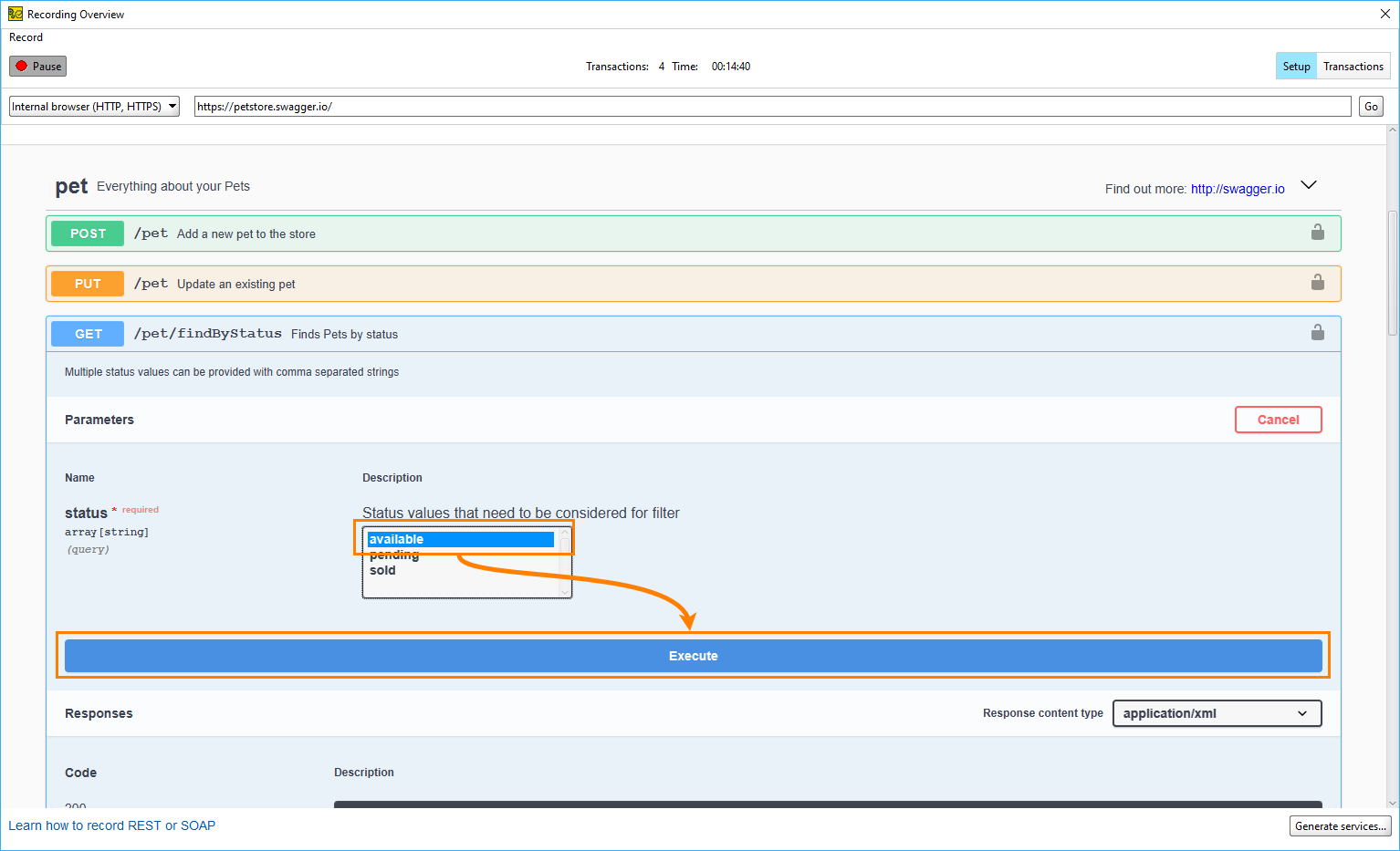Click inside the URL address field
This screenshot has width=1400, height=851.
[639, 106]
